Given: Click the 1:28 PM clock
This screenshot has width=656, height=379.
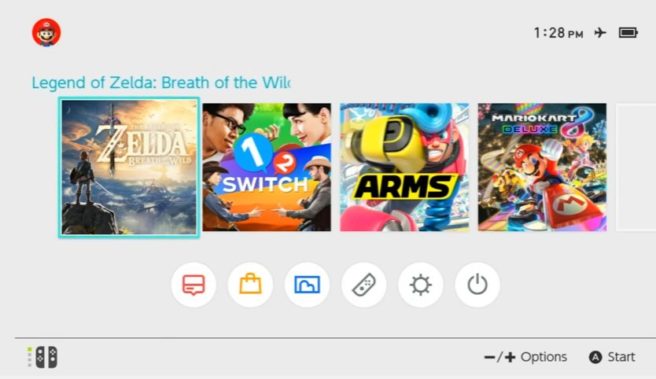Looking at the screenshot, I should coord(559,33).
